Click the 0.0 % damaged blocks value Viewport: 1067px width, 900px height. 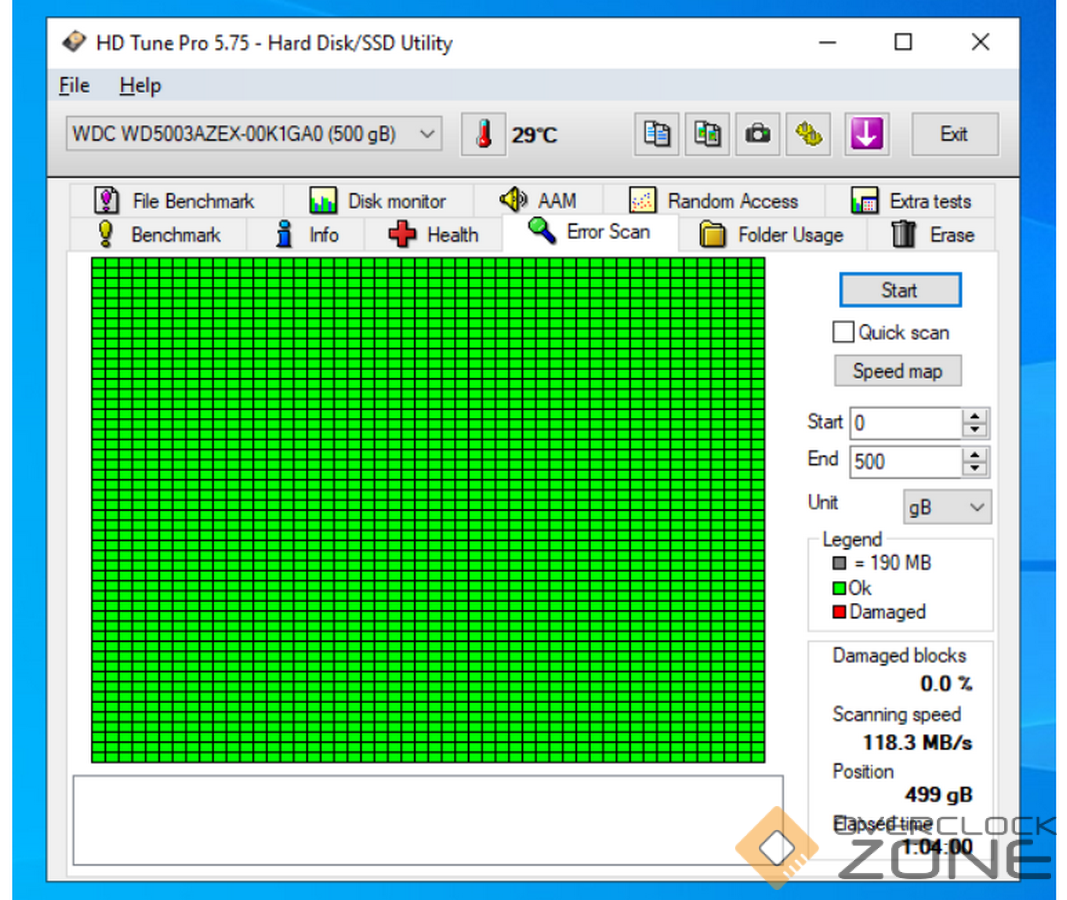[x=947, y=683]
